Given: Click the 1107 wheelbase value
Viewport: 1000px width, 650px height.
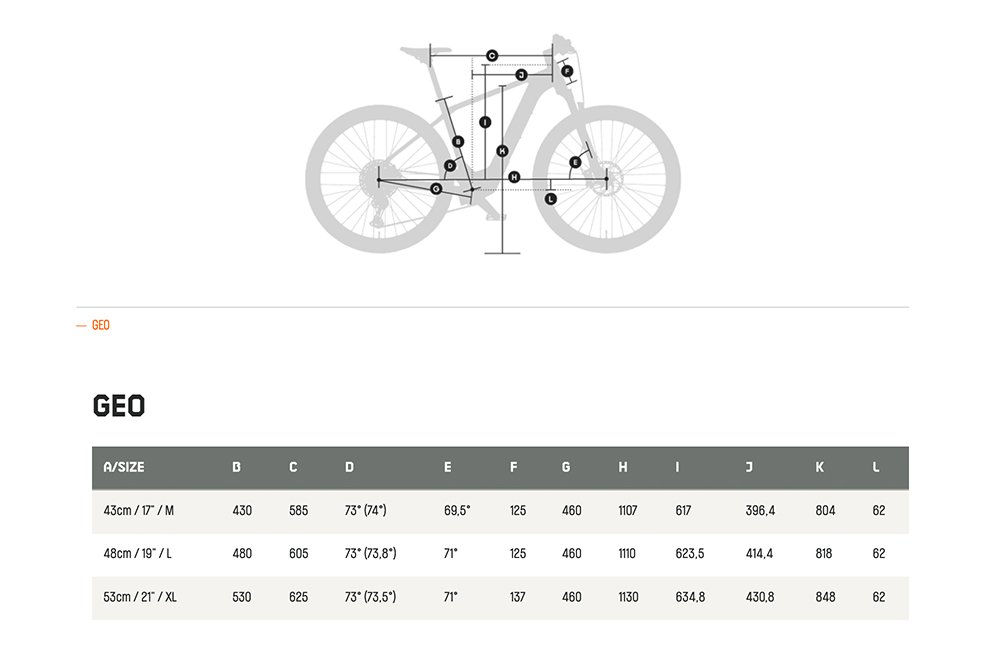Looking at the screenshot, I should click(x=628, y=510).
